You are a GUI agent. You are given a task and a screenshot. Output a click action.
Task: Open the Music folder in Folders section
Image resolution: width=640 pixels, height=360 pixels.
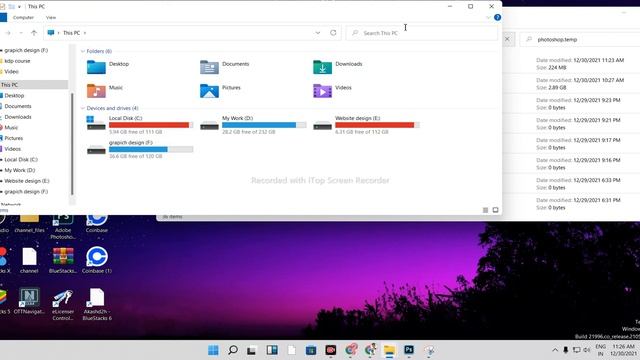[105, 90]
